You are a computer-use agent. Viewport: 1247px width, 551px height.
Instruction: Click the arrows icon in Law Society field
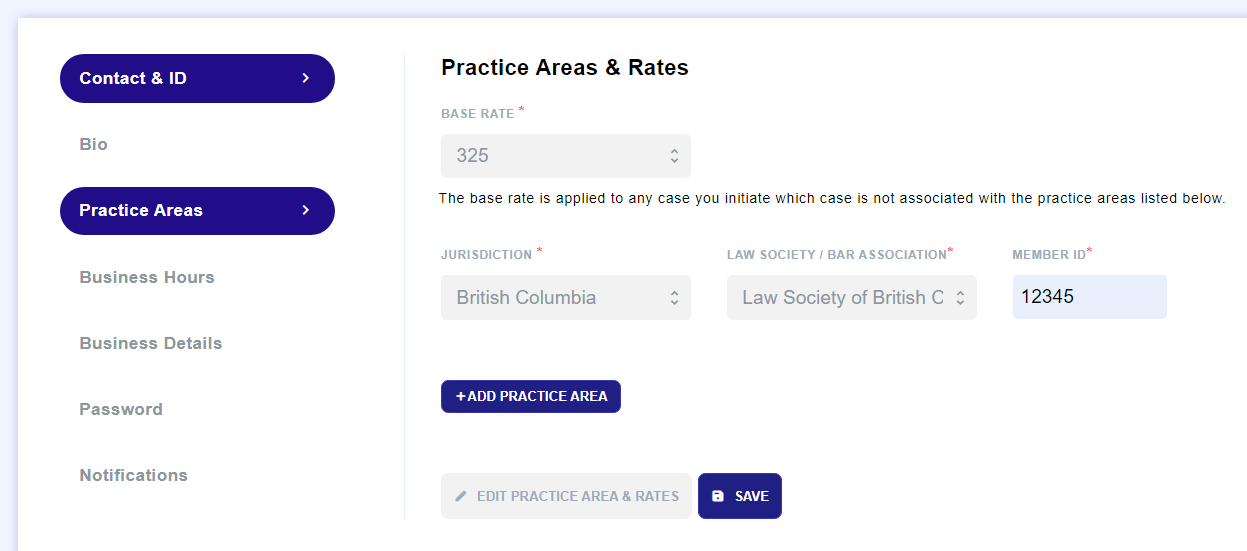[x=960, y=297]
